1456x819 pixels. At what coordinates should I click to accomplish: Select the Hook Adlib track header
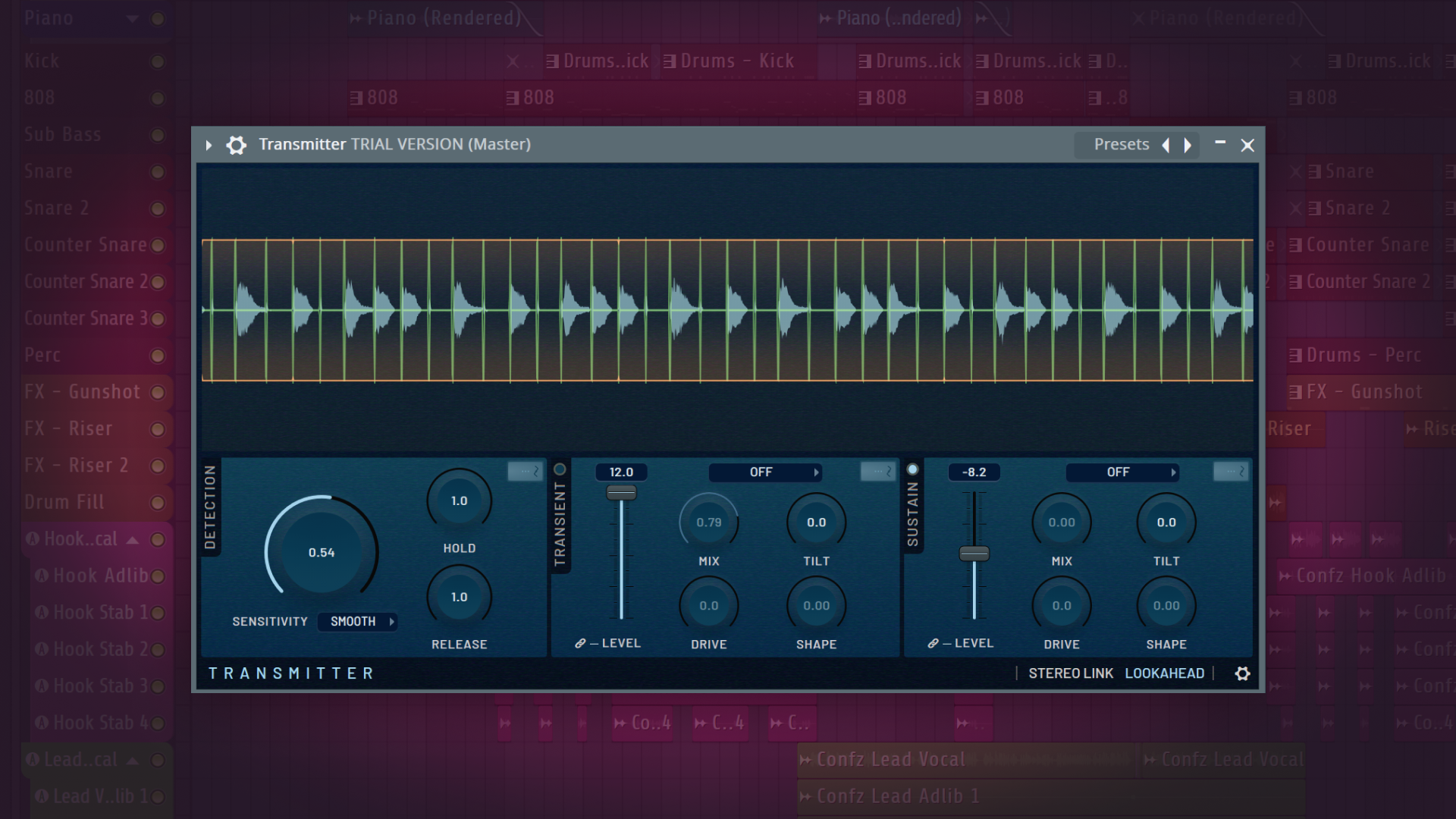(x=101, y=576)
